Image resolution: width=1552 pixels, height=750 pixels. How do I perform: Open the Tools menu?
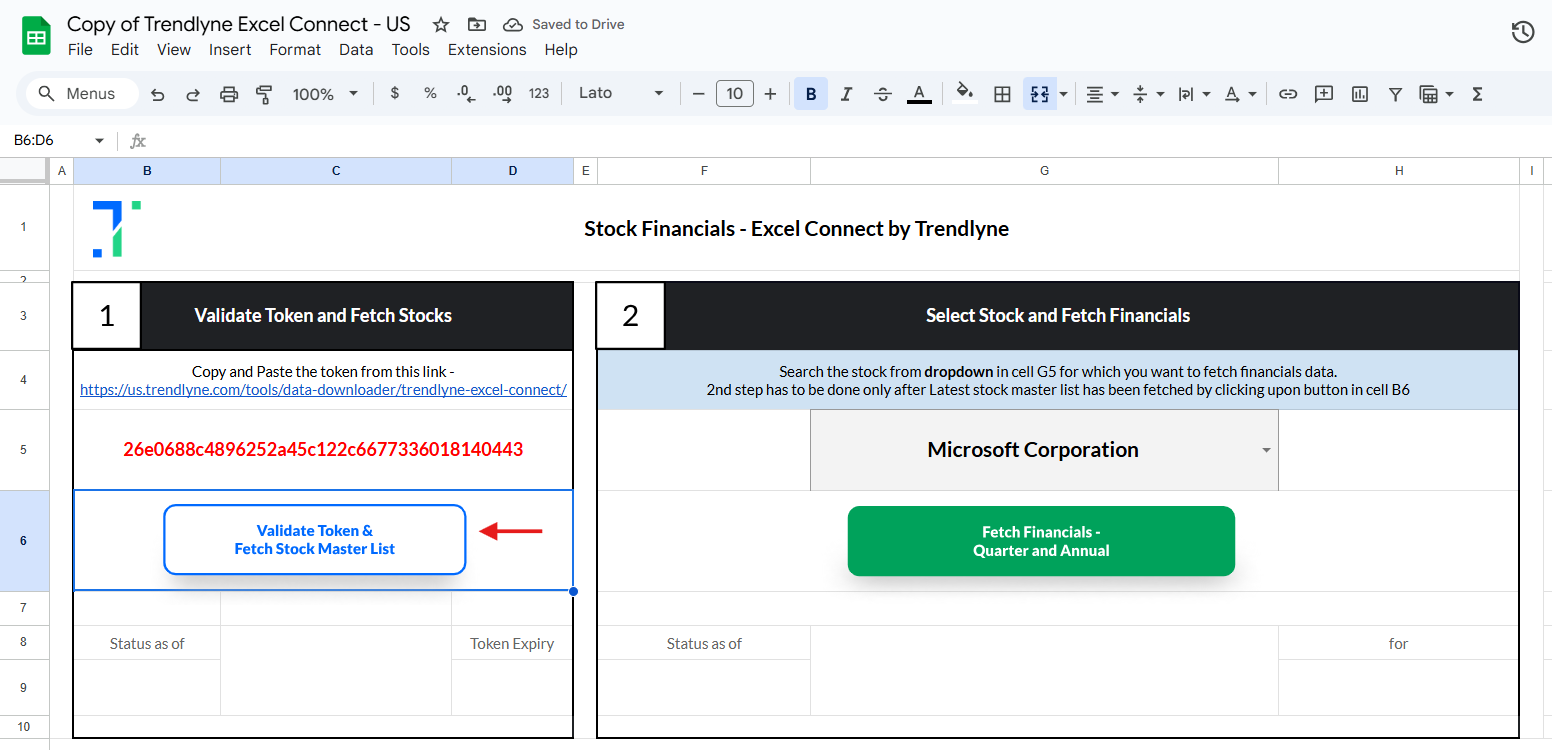click(410, 50)
